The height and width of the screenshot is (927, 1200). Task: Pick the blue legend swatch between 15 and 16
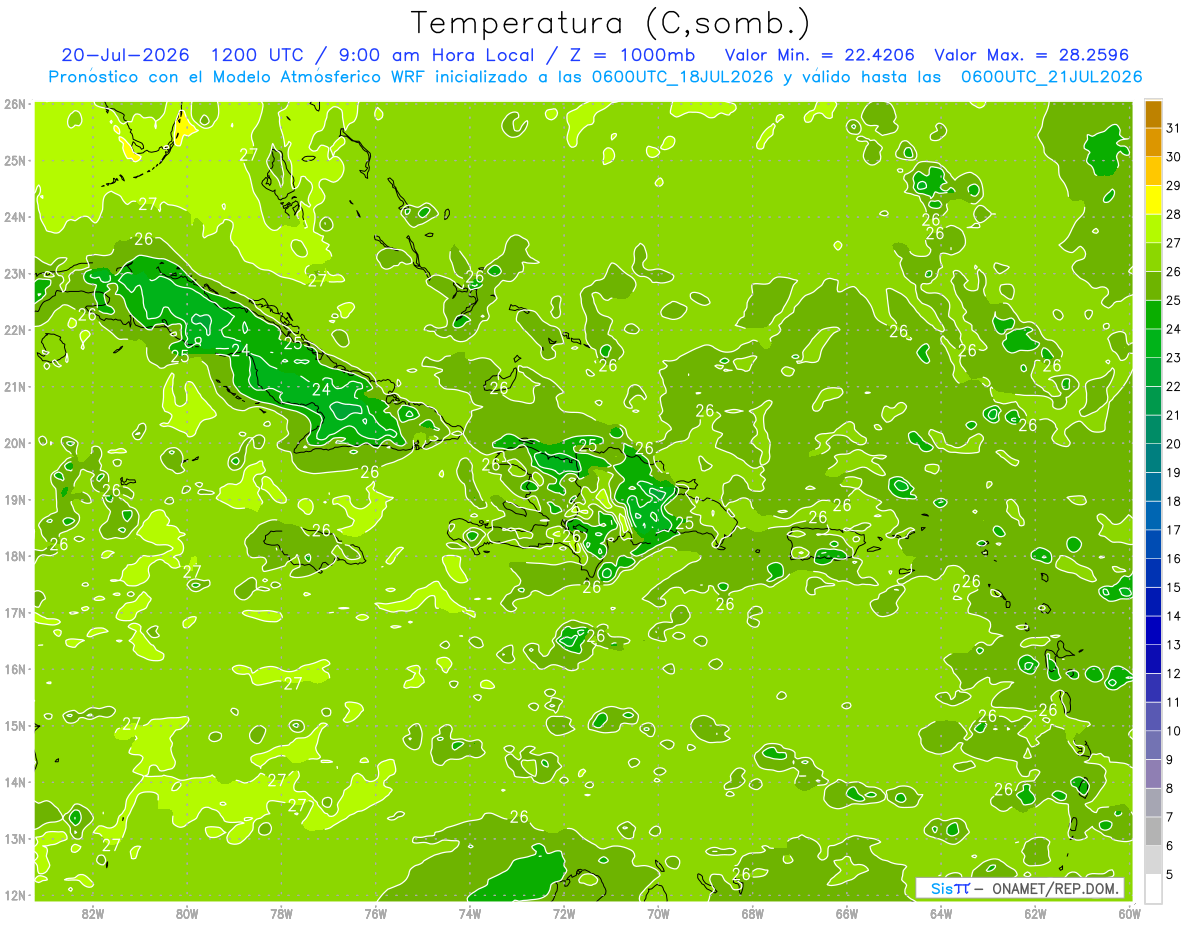pyautogui.click(x=1153, y=572)
